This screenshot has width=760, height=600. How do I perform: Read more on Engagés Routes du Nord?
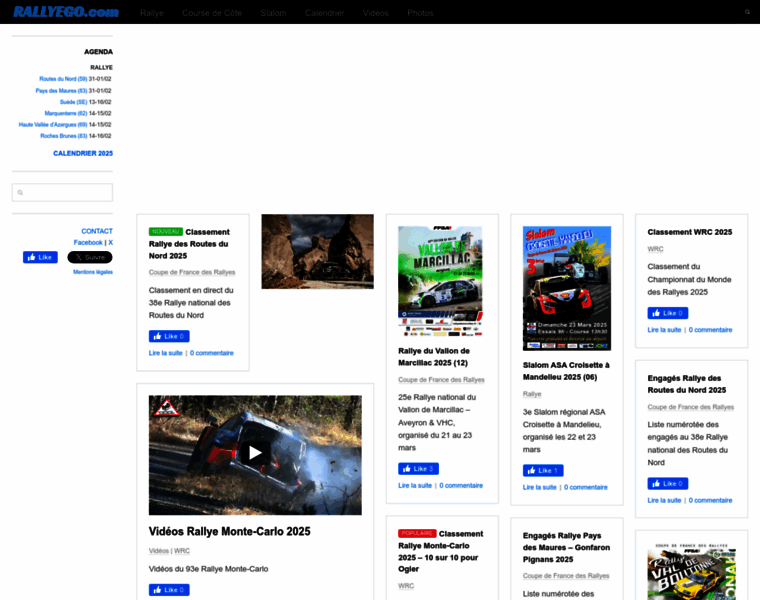(664, 501)
